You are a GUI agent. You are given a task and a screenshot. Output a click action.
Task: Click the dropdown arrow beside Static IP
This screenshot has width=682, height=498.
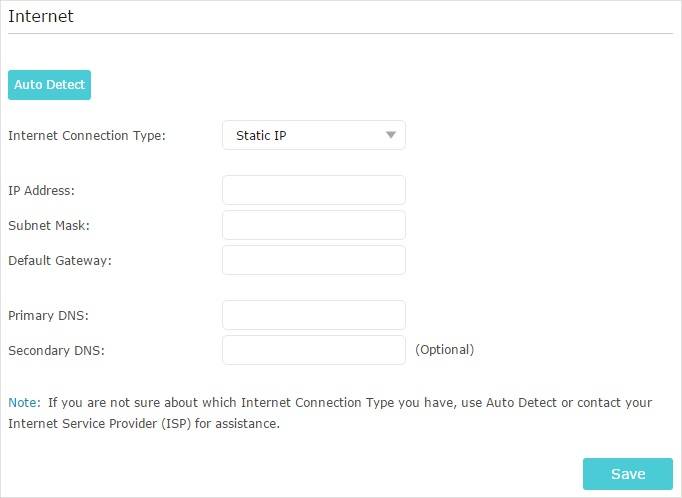[x=391, y=135]
